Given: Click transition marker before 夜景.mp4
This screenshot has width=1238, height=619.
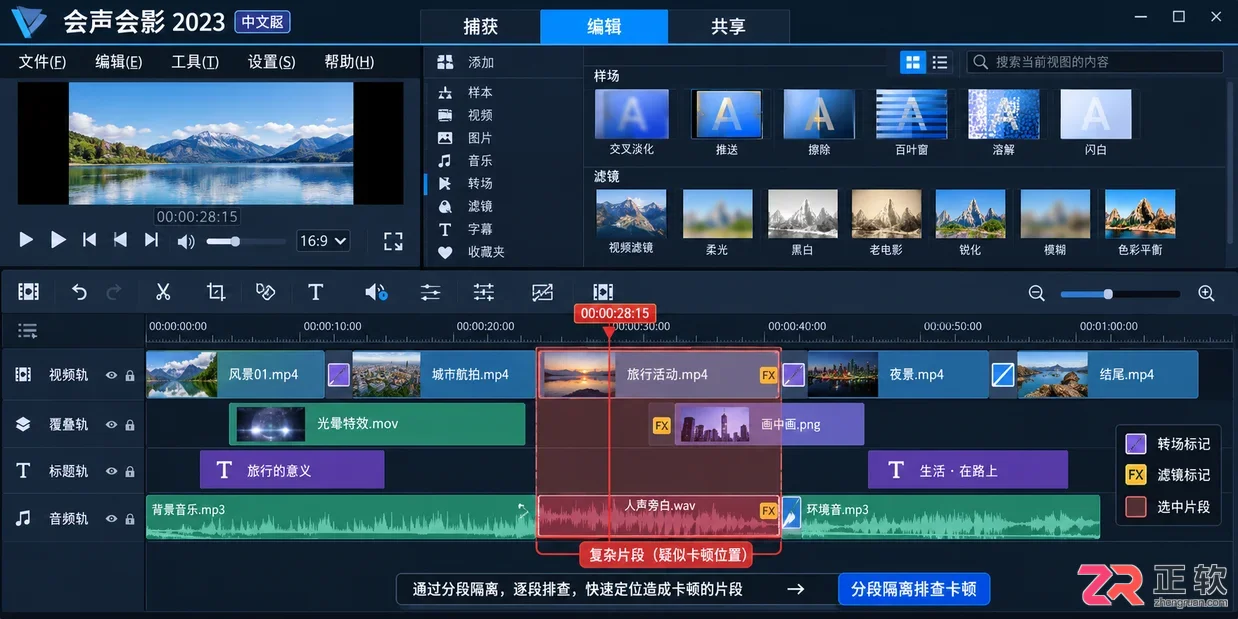Looking at the screenshot, I should pyautogui.click(x=793, y=375).
